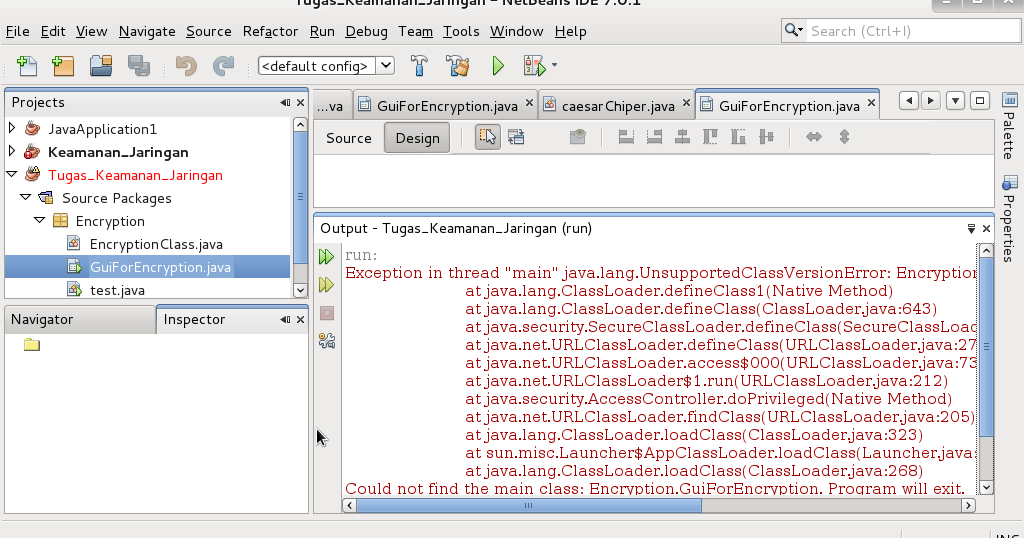Viewport: 1024px width, 538px height.
Task: Click the Redo toolbar icon
Action: point(223,66)
